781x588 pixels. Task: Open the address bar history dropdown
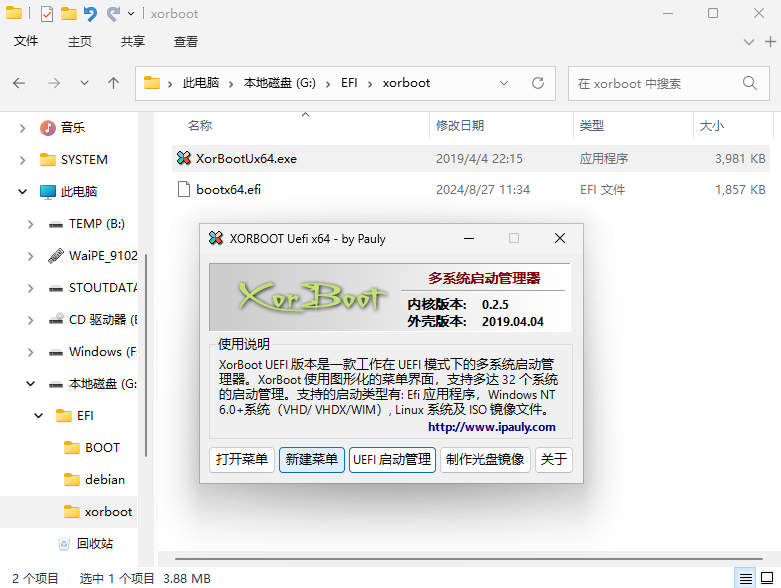504,83
